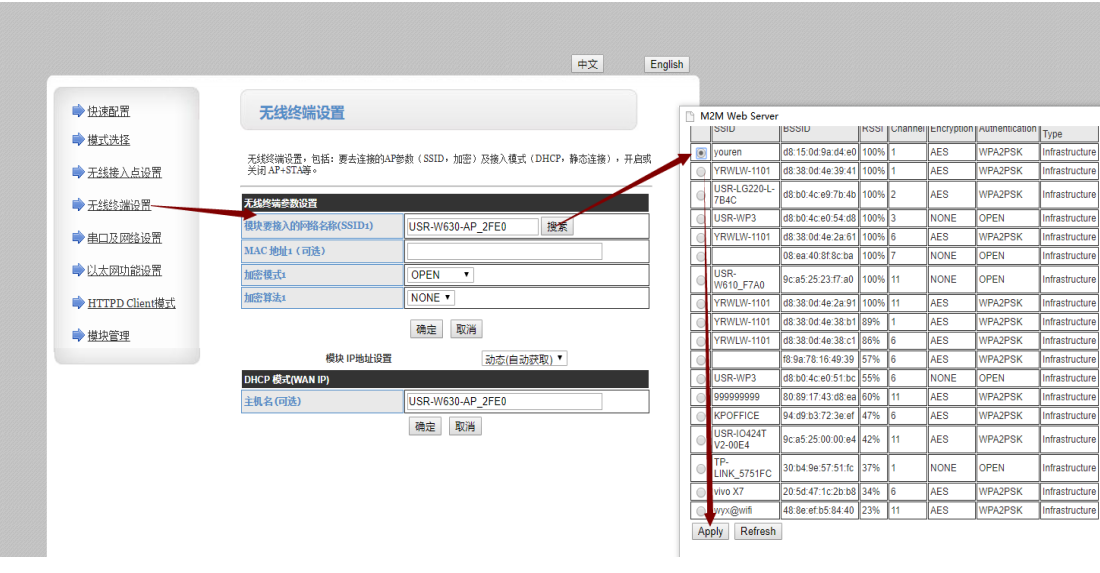Select the KPOFFICE network radio button
The height and width of the screenshot is (573, 1100).
click(x=701, y=416)
